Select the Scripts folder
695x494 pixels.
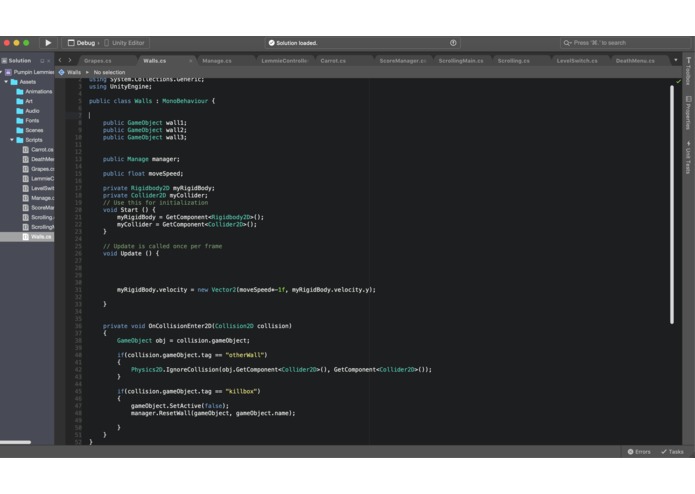tap(33, 140)
